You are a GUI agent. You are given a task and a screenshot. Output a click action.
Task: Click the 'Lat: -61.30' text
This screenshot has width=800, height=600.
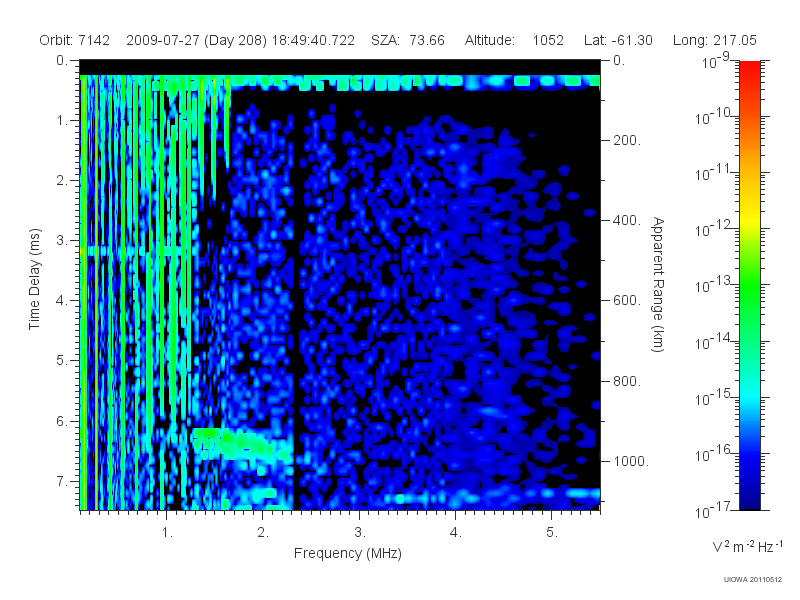[618, 40]
